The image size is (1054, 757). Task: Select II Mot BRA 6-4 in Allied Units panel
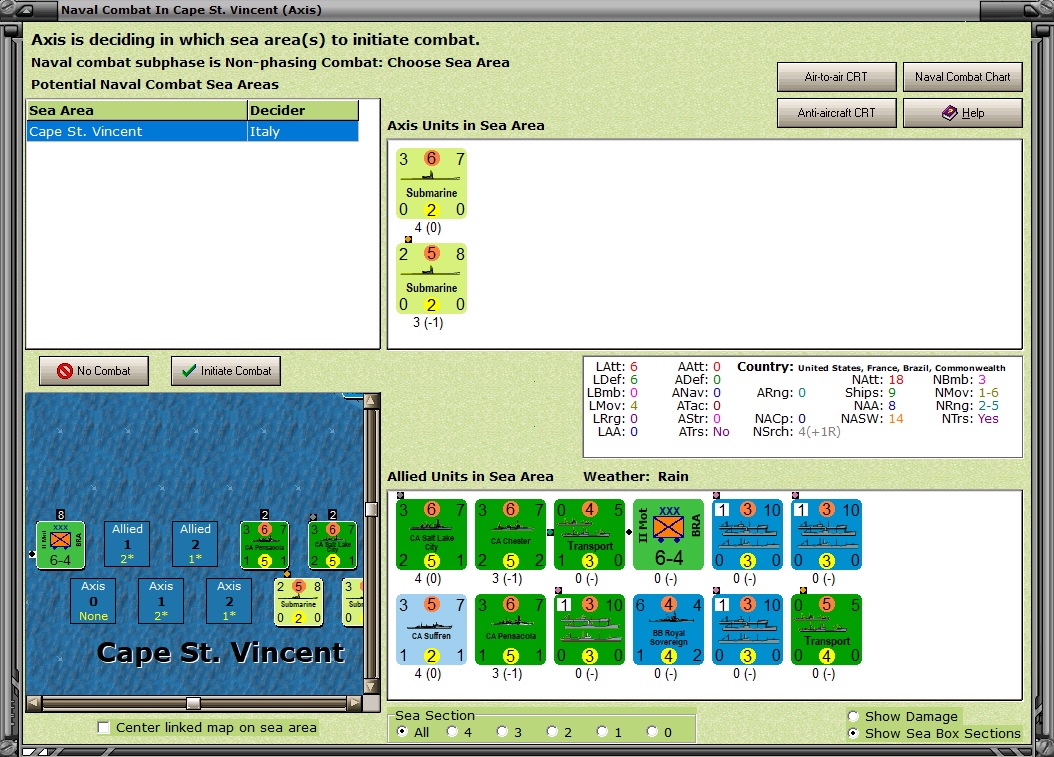point(668,534)
